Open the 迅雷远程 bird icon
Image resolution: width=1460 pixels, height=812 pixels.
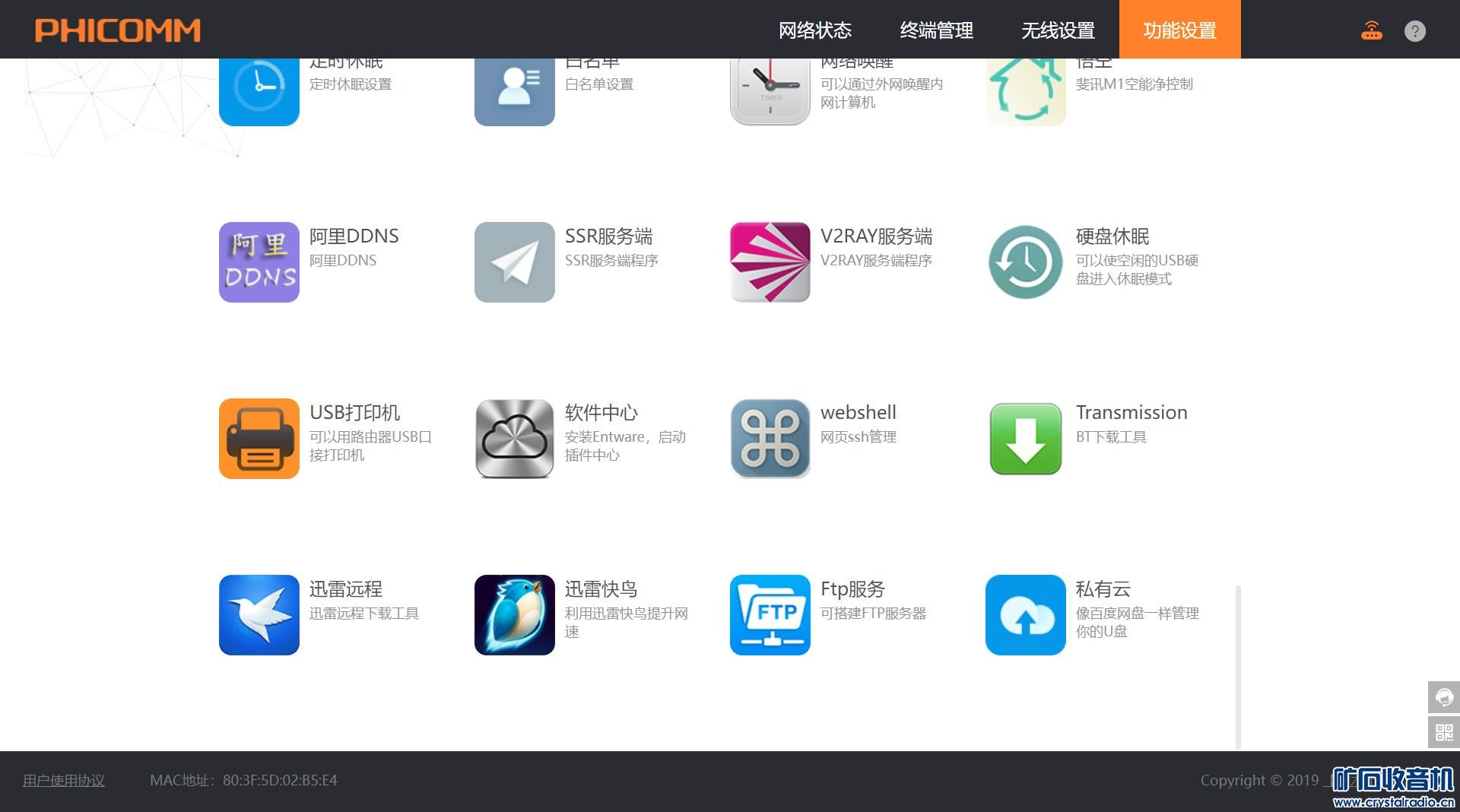tap(259, 615)
